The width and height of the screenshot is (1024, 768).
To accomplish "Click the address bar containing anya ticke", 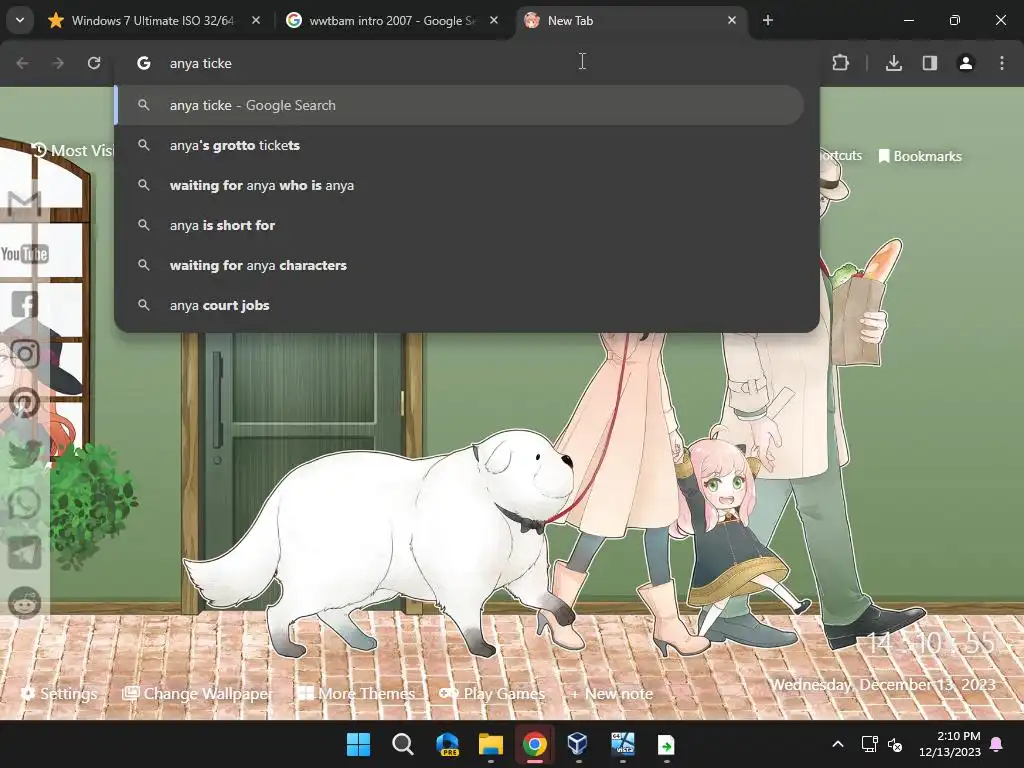I will 467,63.
